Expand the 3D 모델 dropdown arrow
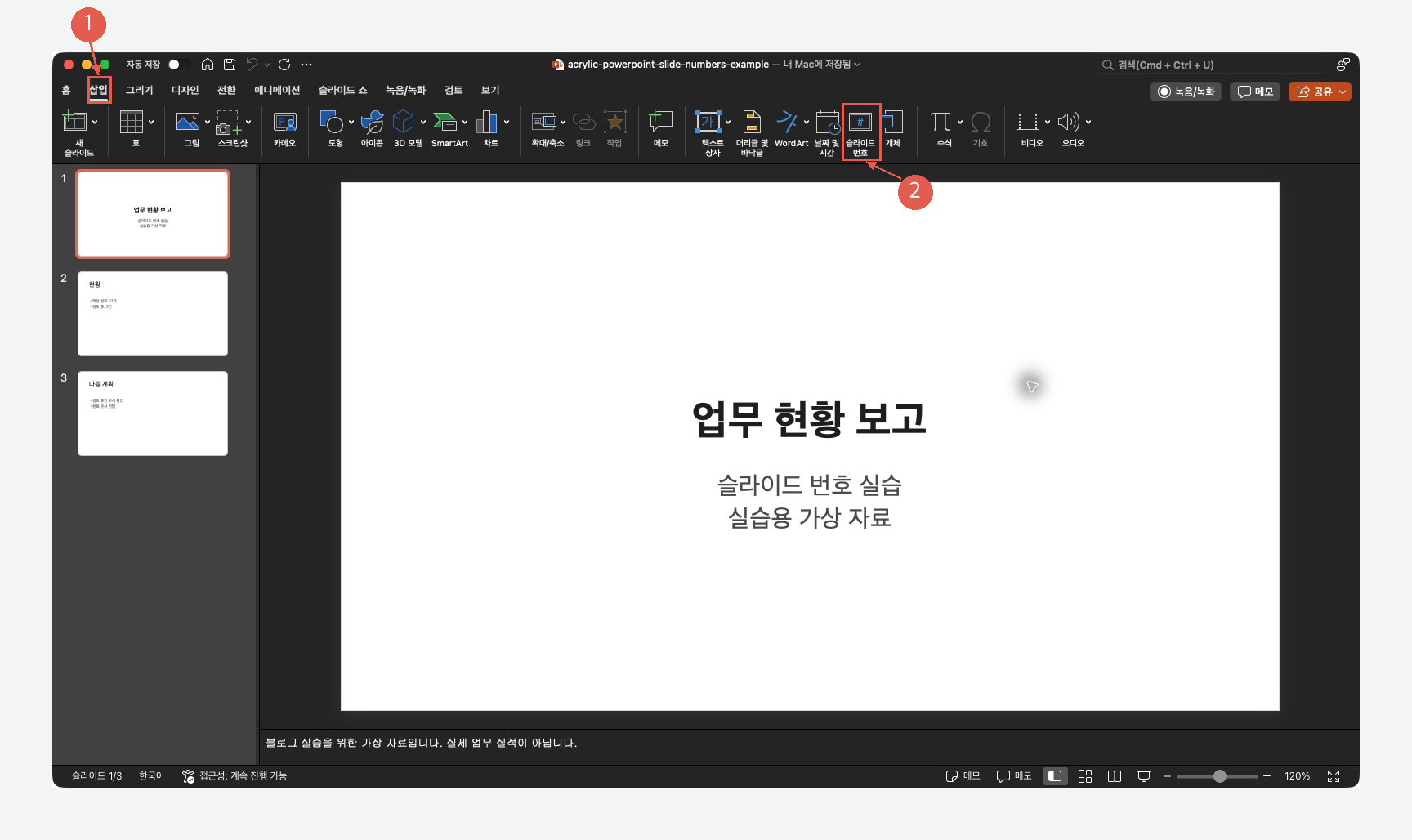Viewport: 1412px width, 840px height. tap(423, 122)
